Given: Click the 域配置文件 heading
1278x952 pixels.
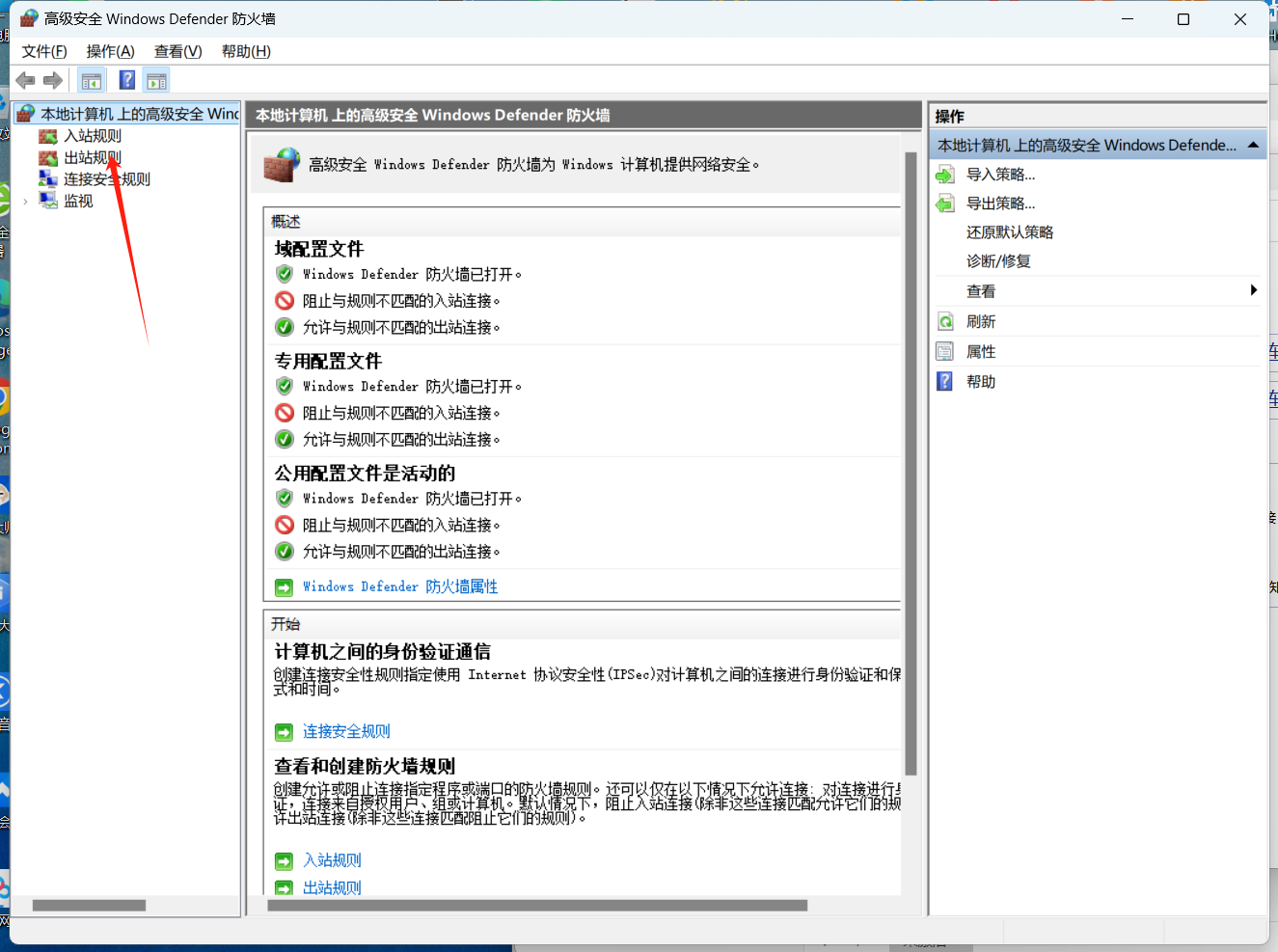Looking at the screenshot, I should click(319, 249).
